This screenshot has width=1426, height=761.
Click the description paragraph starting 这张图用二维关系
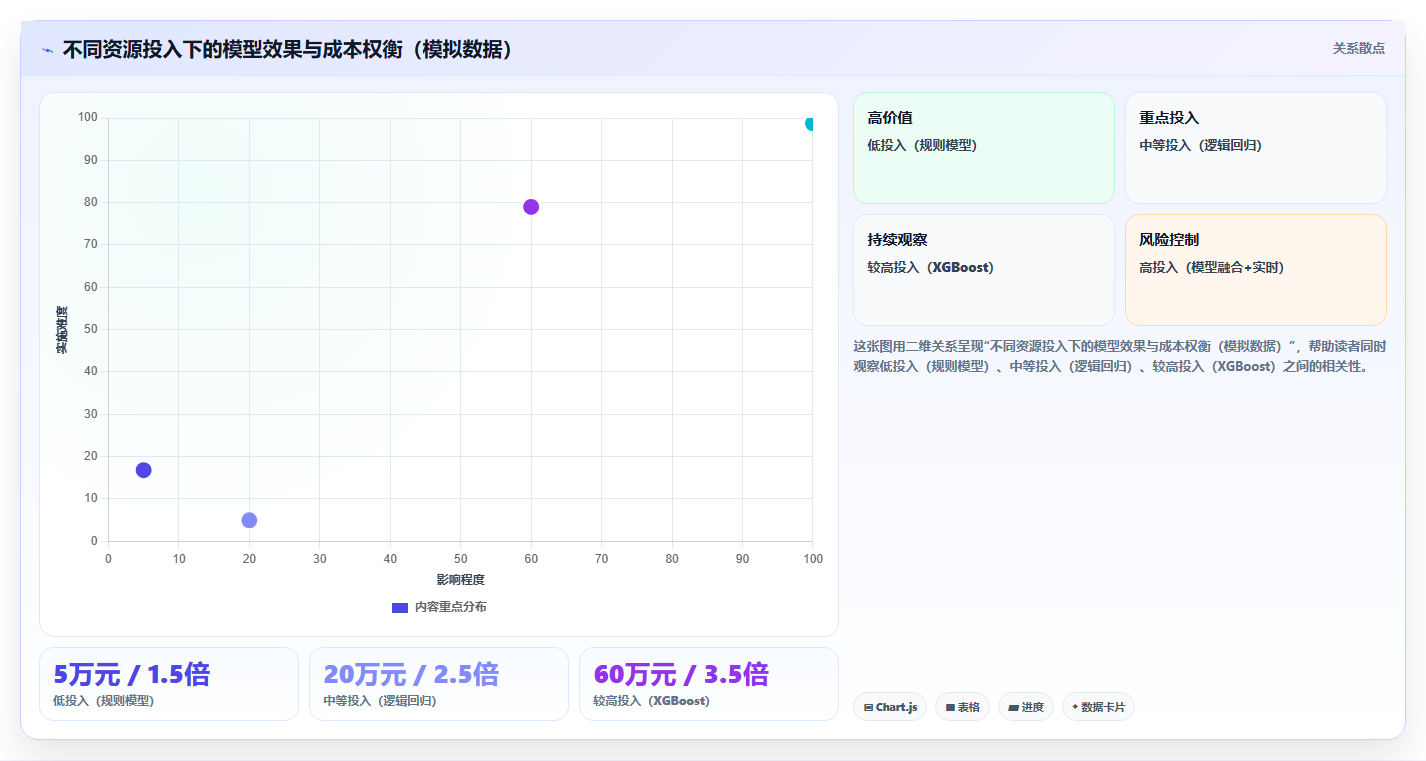click(x=1119, y=356)
